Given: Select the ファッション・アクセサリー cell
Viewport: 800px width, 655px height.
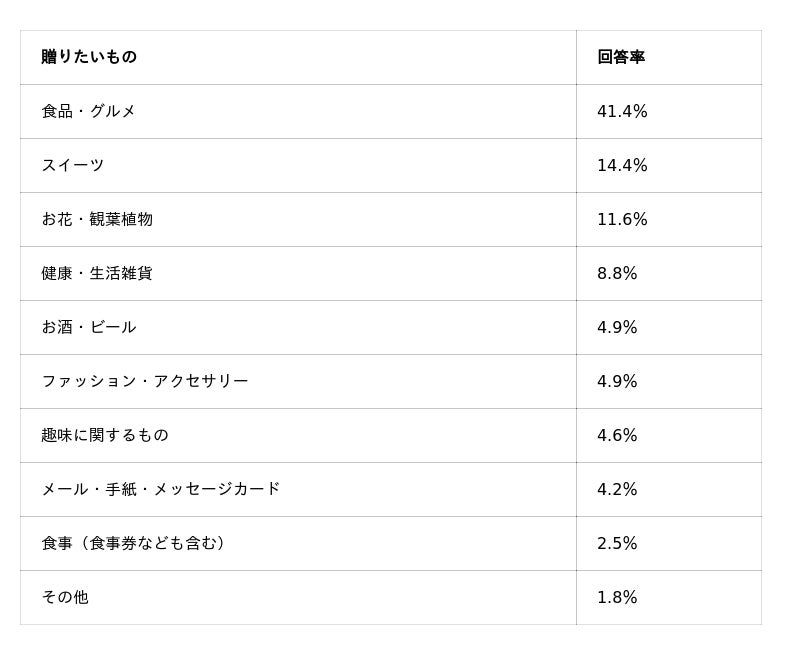Looking at the screenshot, I should 145,381.
